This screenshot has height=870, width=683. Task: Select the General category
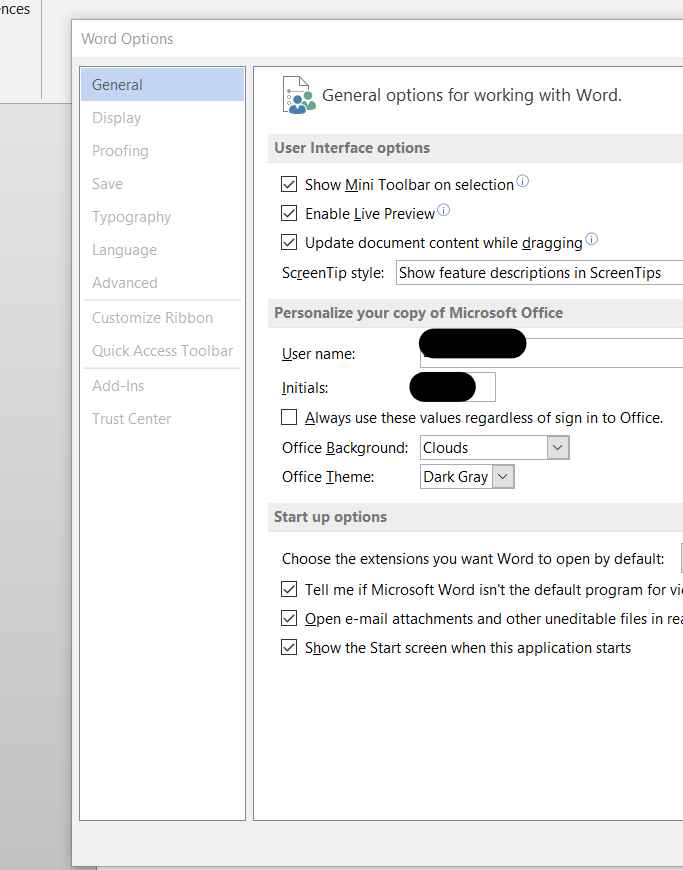(162, 84)
